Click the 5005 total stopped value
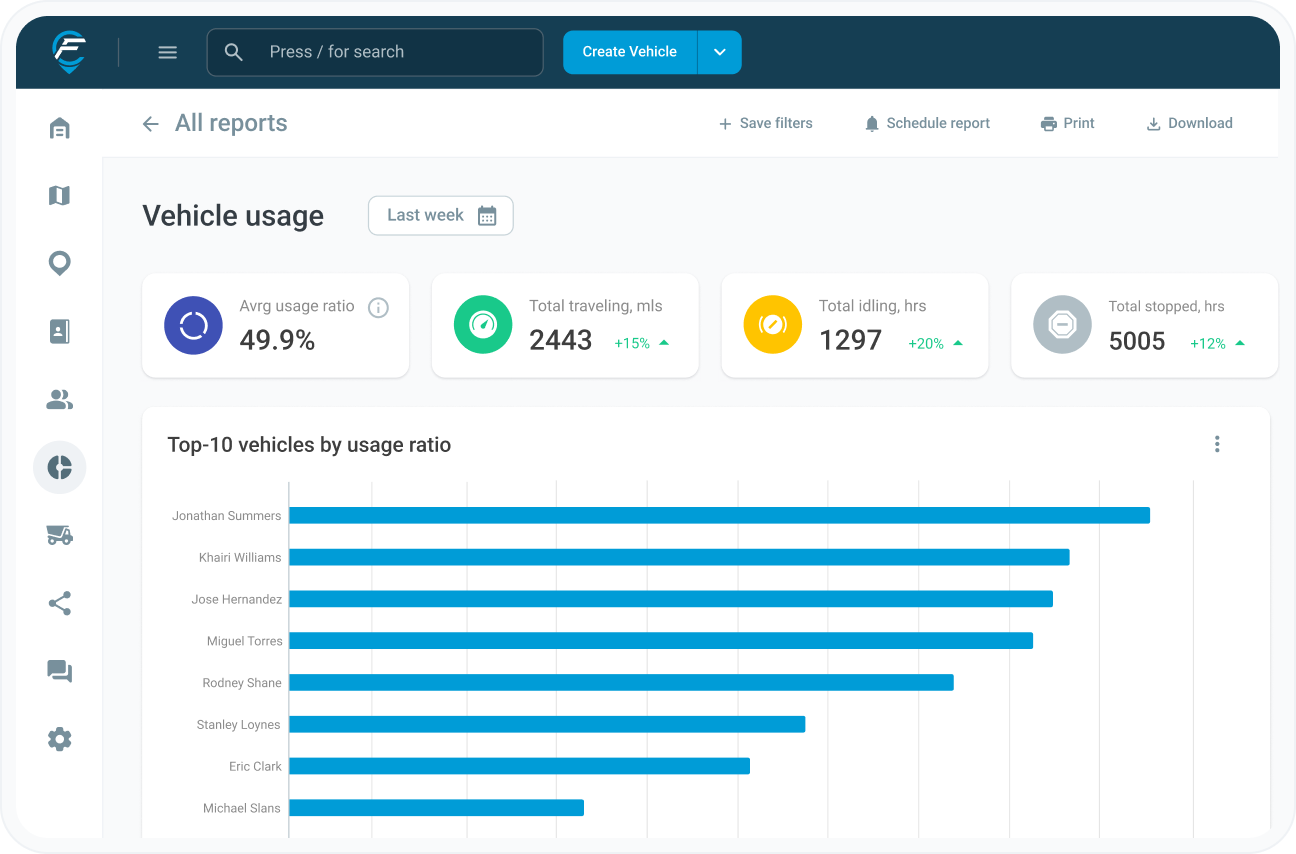 (x=1137, y=341)
